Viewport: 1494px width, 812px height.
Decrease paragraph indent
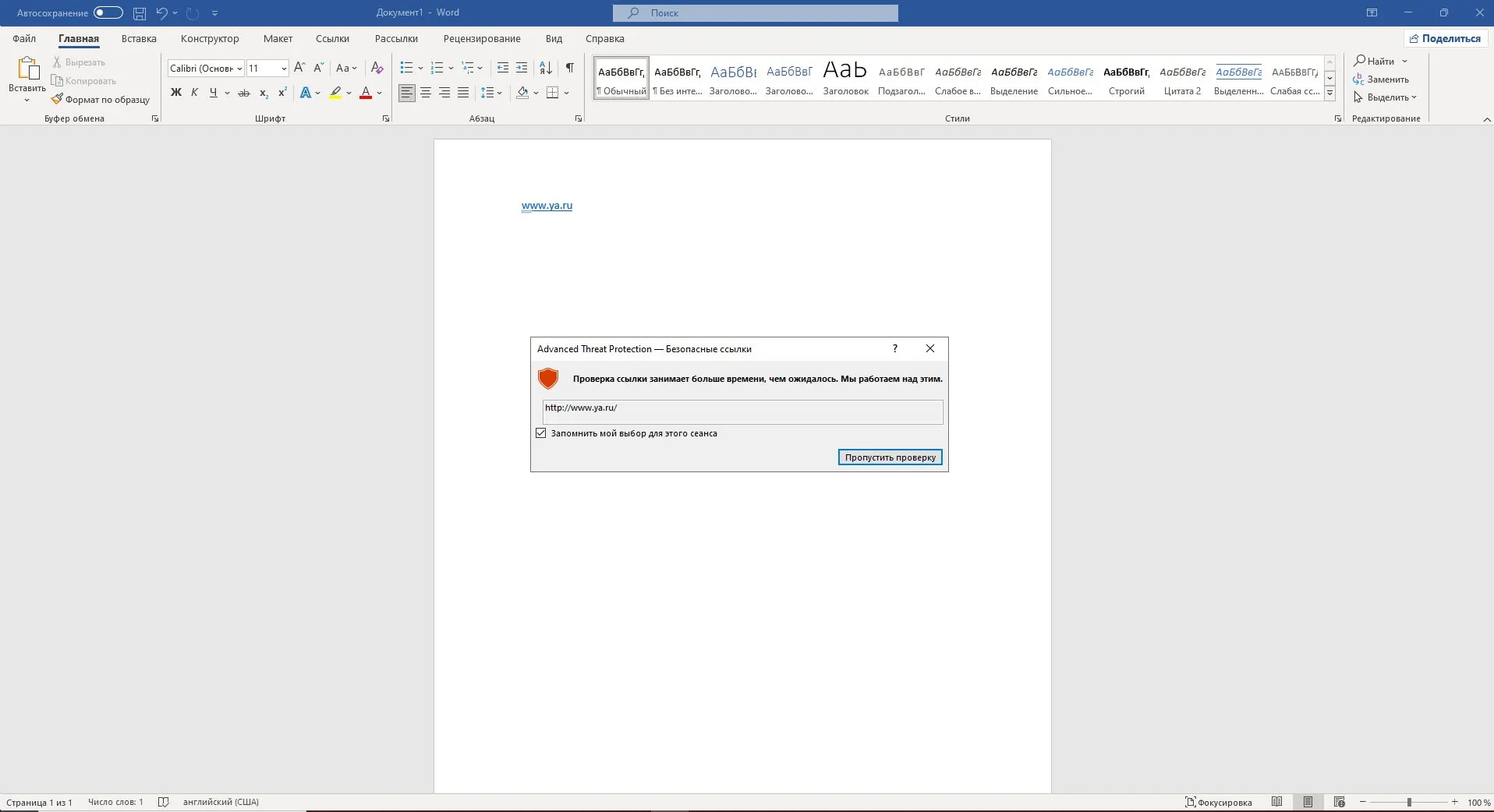[503, 68]
